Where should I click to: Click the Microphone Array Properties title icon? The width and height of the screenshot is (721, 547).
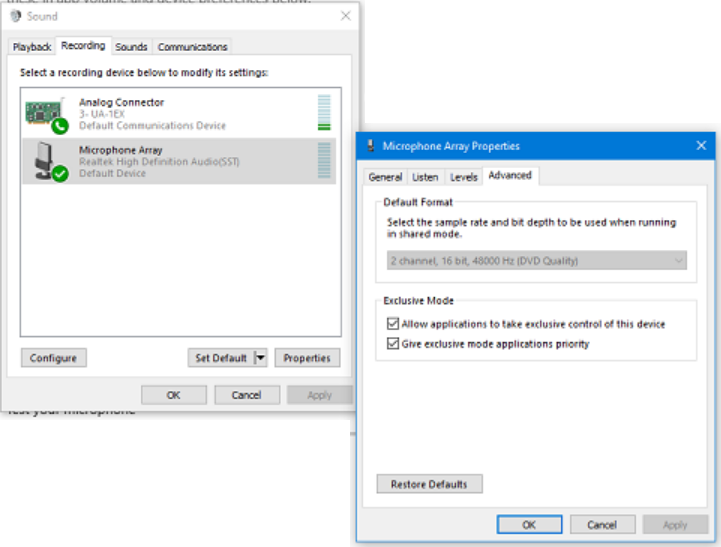pos(371,146)
